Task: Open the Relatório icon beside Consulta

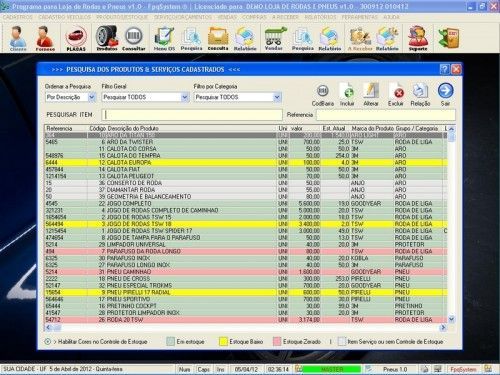Action: (245, 38)
